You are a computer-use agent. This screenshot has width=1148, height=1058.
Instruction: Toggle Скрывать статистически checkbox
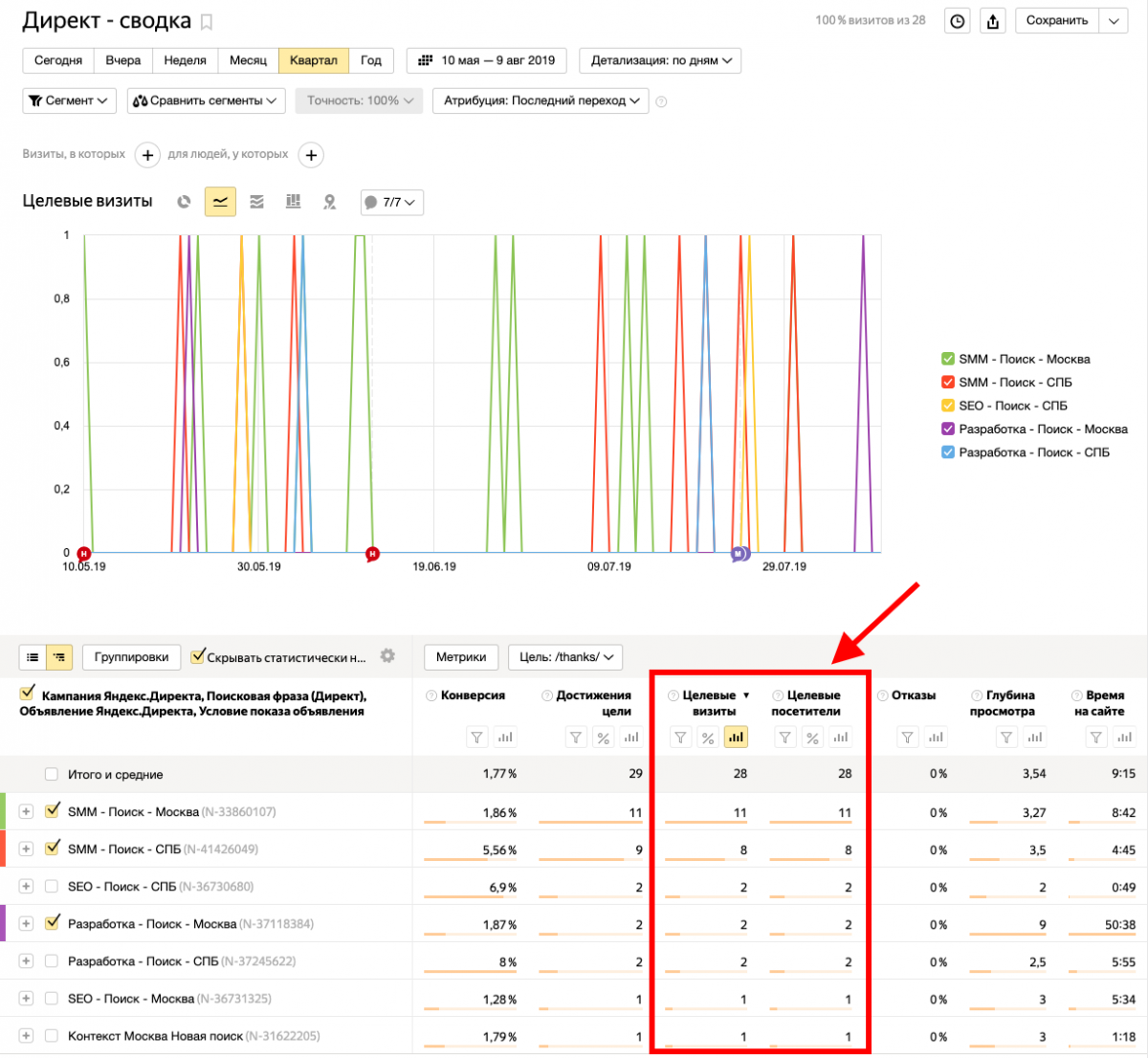click(x=198, y=656)
